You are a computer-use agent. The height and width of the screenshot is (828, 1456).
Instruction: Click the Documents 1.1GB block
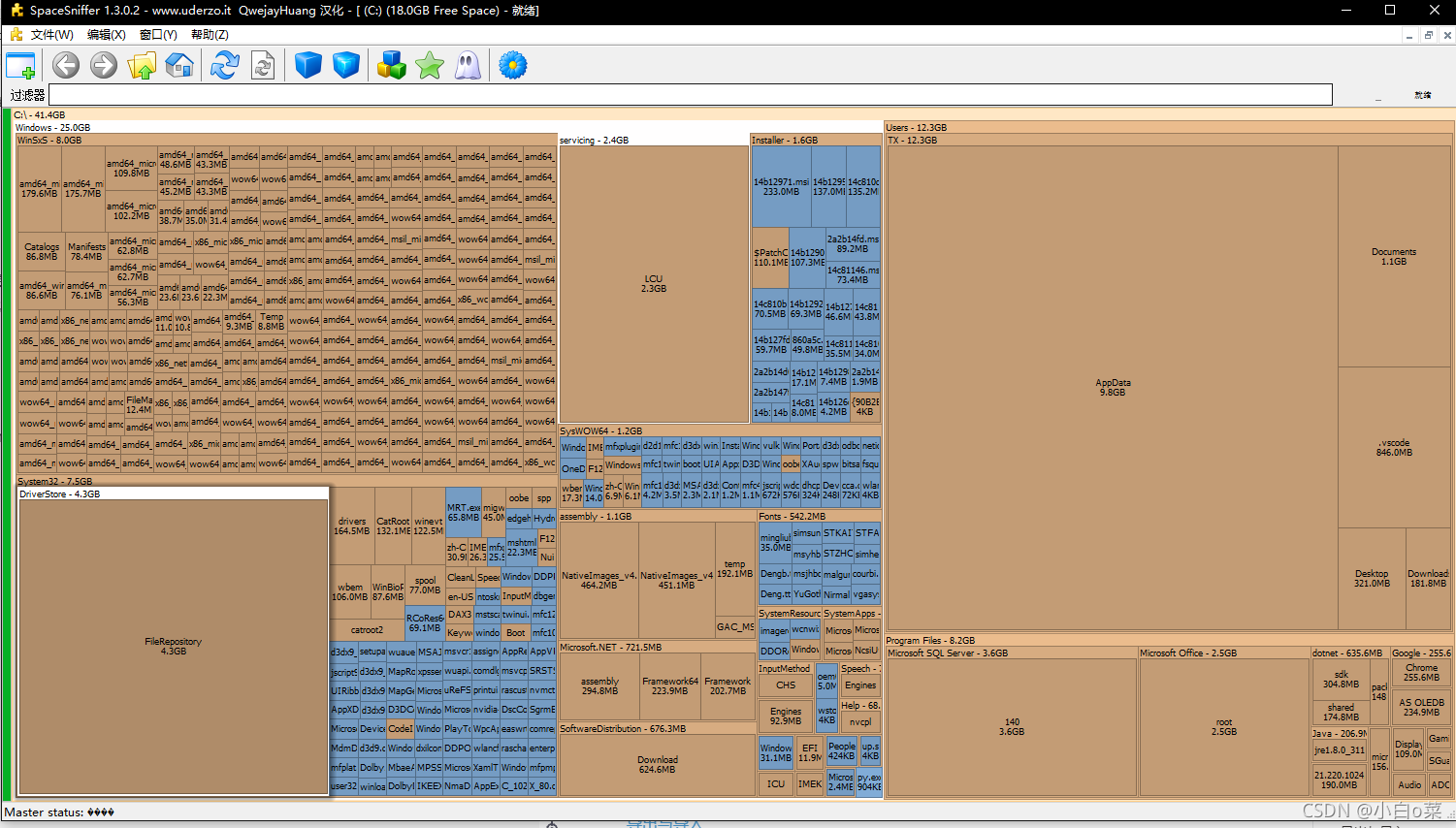1394,256
